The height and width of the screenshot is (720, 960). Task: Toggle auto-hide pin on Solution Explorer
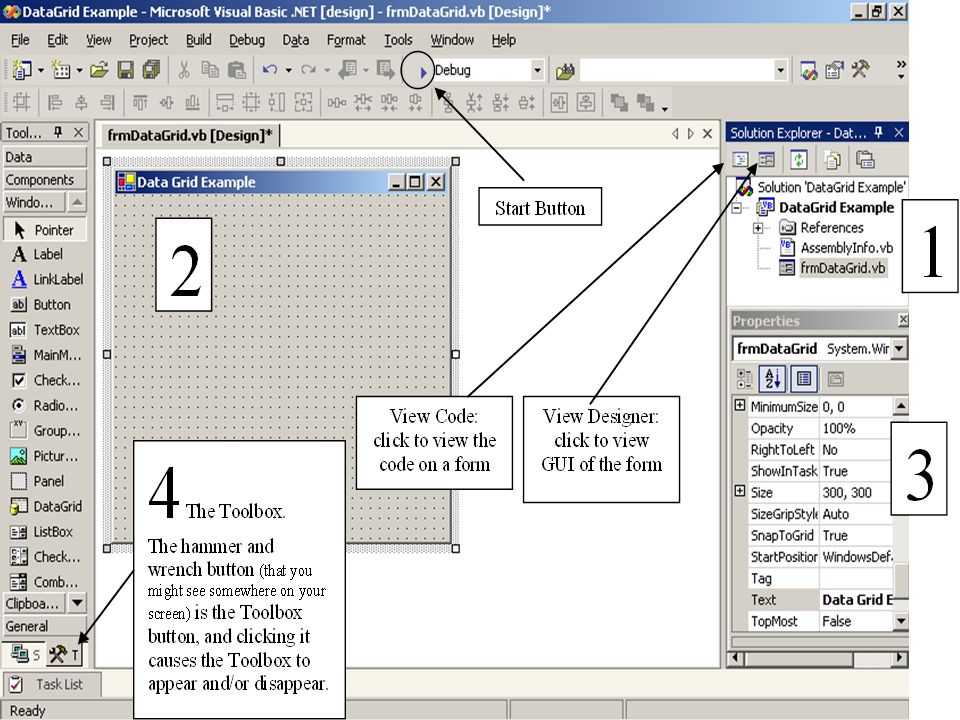tap(878, 132)
